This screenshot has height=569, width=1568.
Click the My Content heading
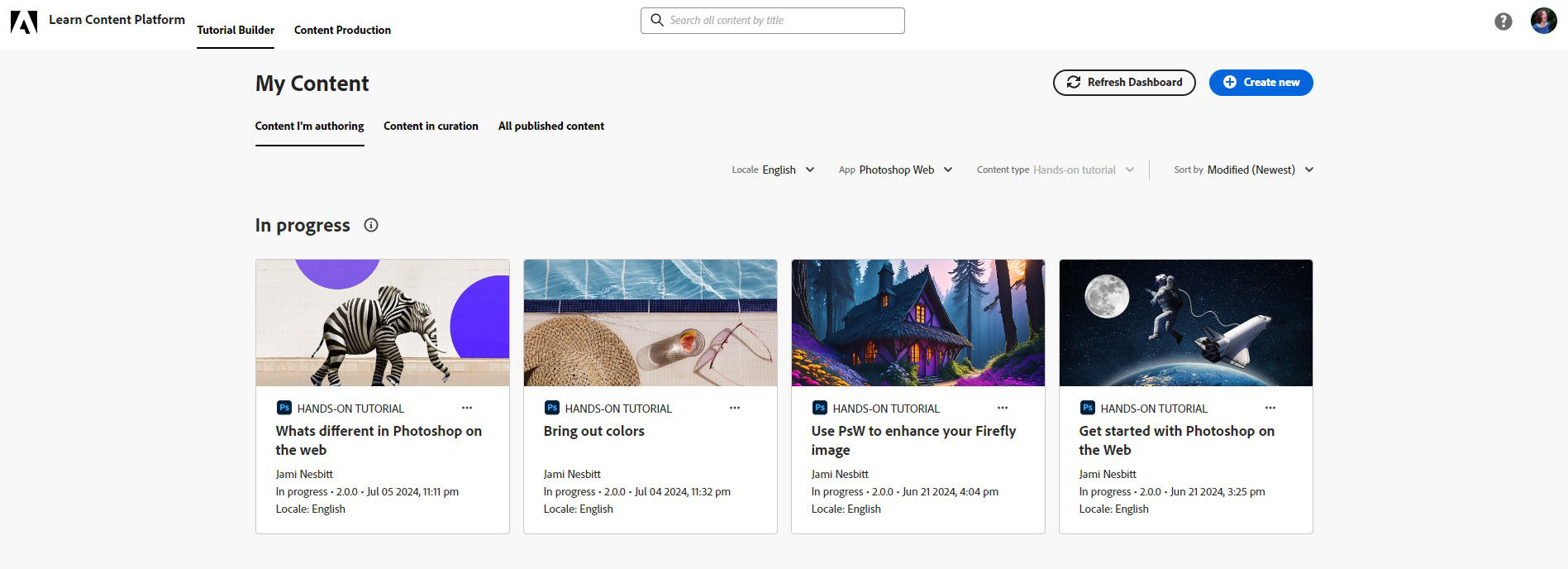pos(312,84)
